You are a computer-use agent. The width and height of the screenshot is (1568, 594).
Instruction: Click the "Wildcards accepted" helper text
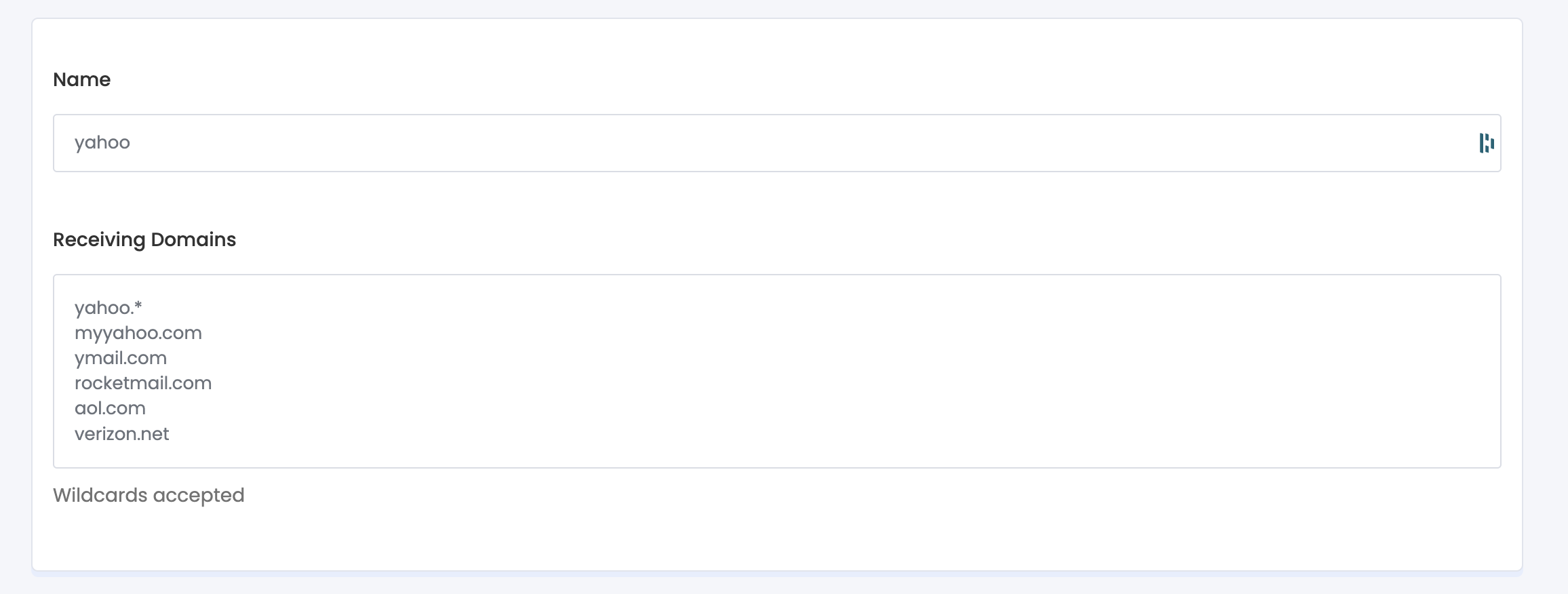(149, 495)
